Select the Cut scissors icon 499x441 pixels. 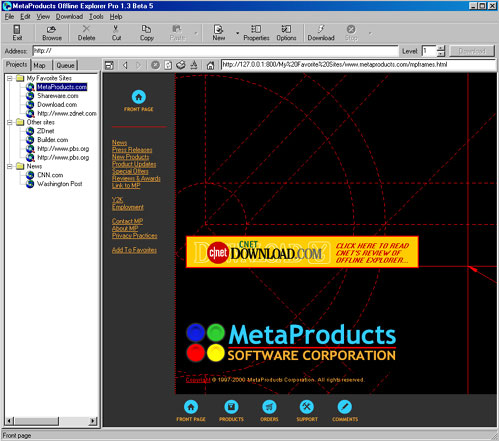coord(116,33)
